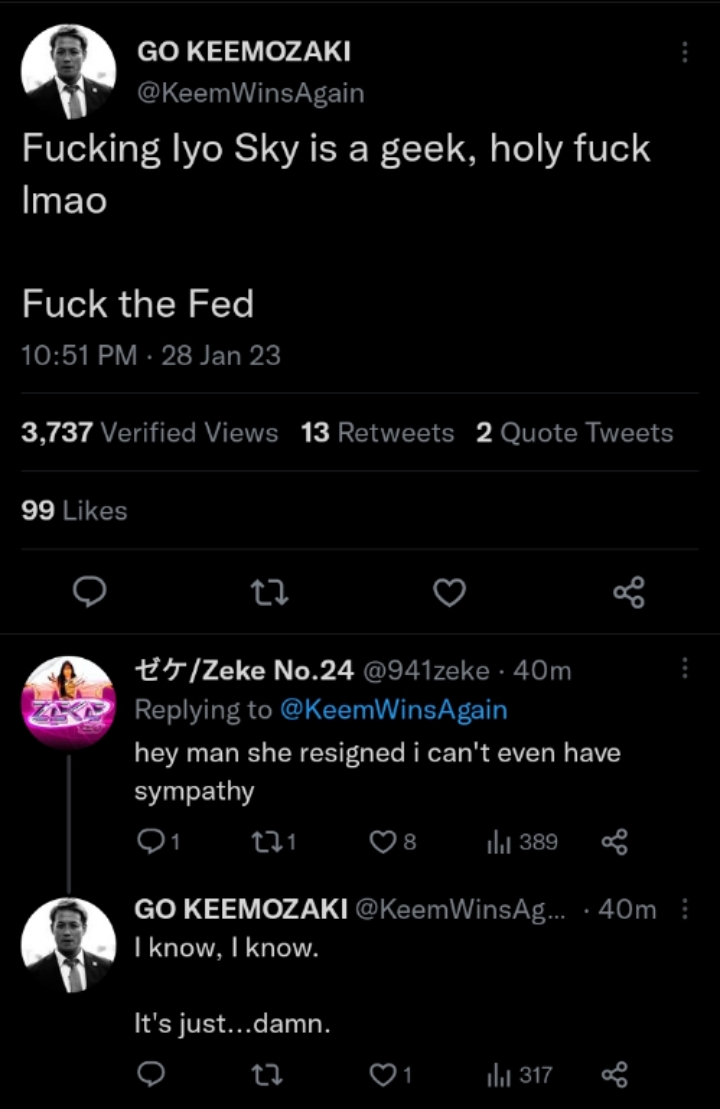The width and height of the screenshot is (720, 1109).
Task: Open the @KeemWinsAgain mention link
Action: pyautogui.click(x=393, y=710)
